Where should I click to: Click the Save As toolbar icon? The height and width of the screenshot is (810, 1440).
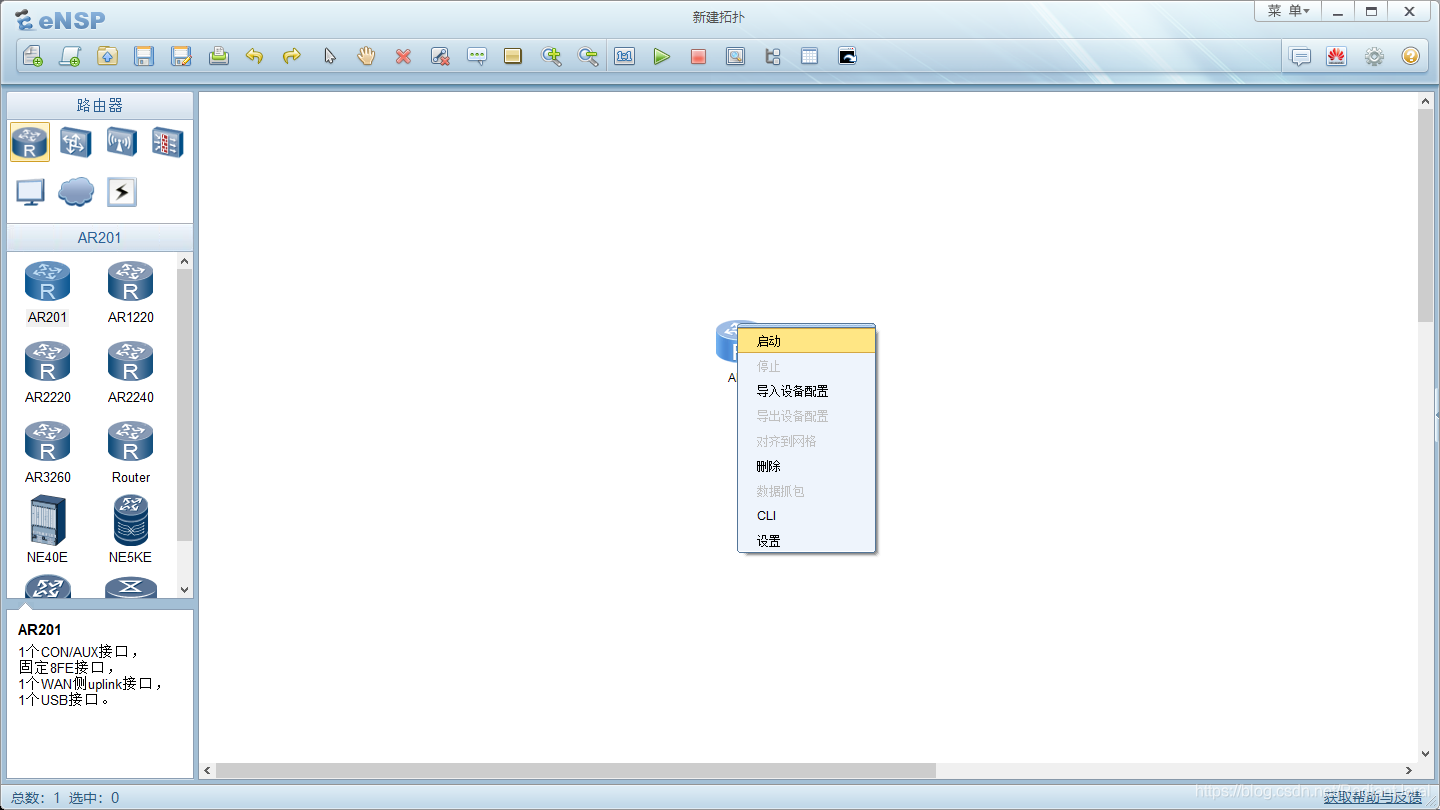pyautogui.click(x=181, y=56)
